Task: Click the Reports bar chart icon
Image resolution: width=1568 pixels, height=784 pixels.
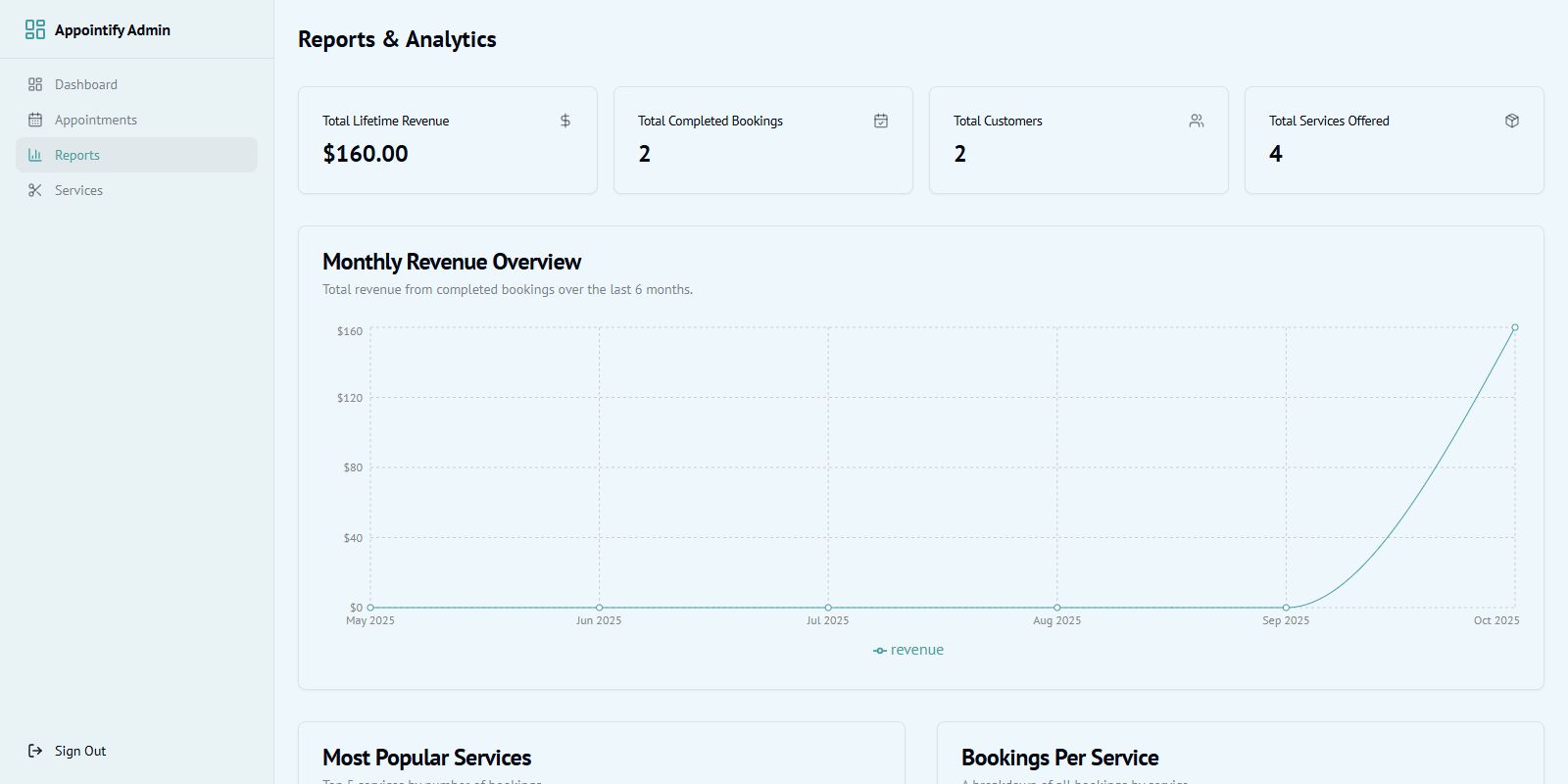Action: 35,155
